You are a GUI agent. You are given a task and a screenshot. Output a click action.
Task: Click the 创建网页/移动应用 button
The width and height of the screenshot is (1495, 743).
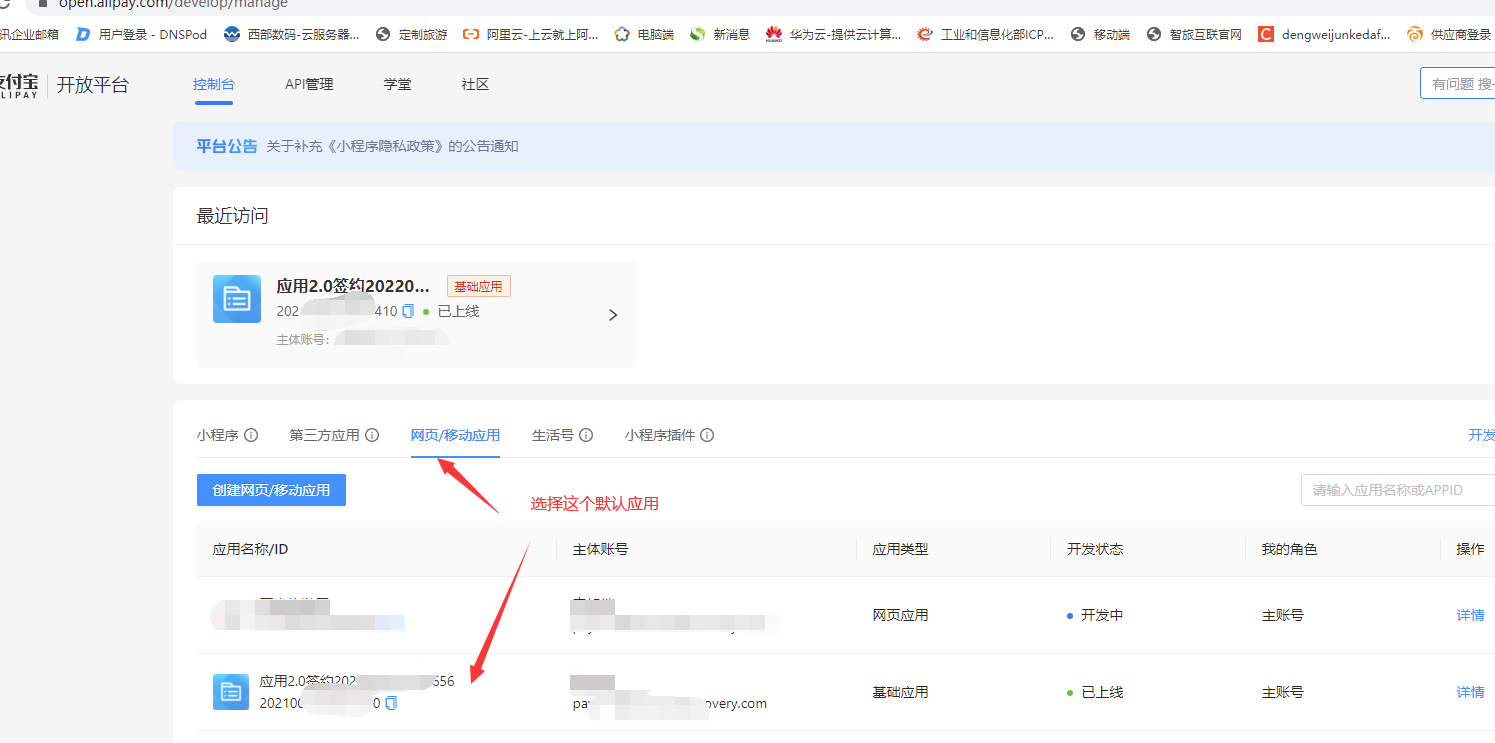pyautogui.click(x=271, y=490)
